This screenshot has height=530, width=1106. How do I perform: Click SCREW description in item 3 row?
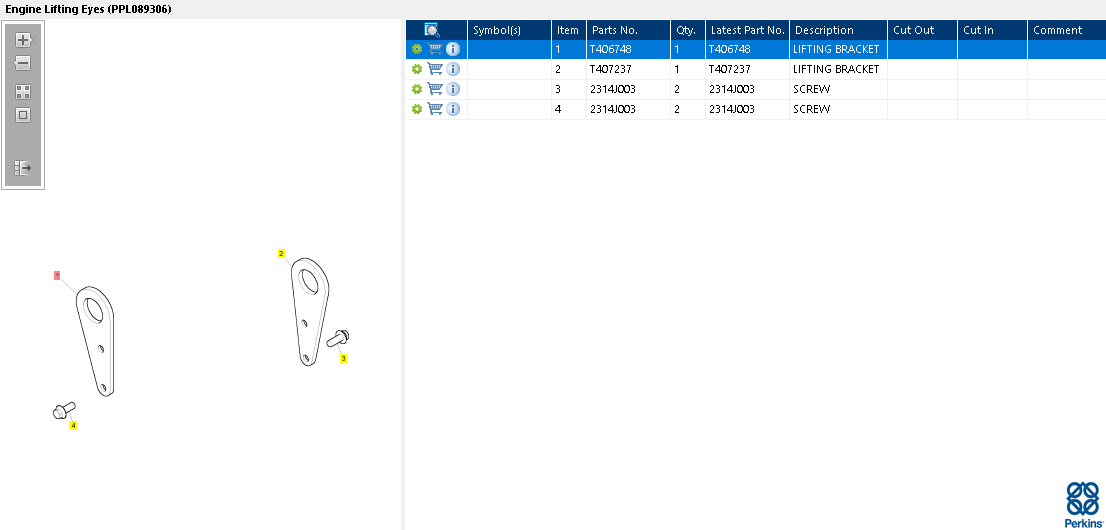(x=811, y=89)
